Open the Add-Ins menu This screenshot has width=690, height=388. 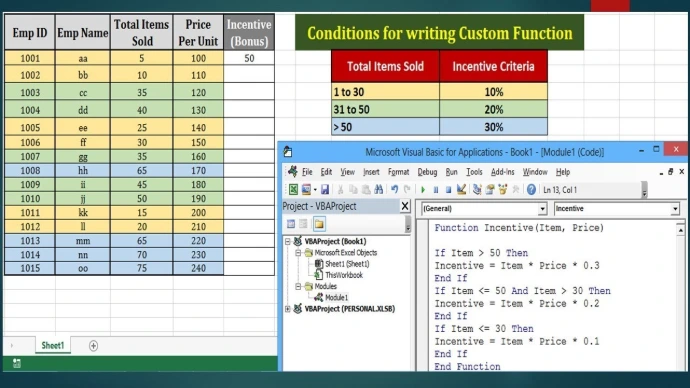tap(502, 172)
